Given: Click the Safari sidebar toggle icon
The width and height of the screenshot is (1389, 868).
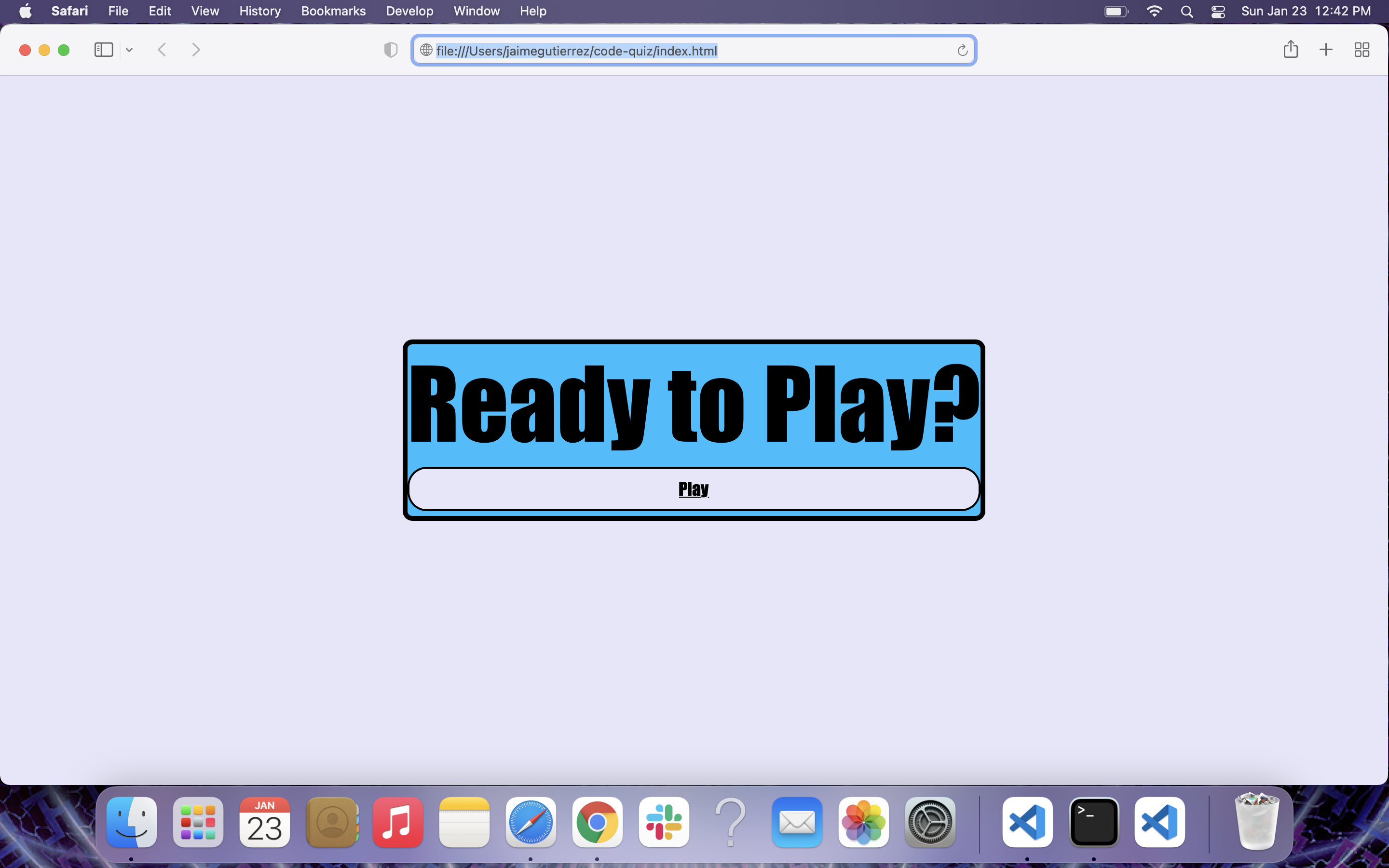Looking at the screenshot, I should point(103,50).
